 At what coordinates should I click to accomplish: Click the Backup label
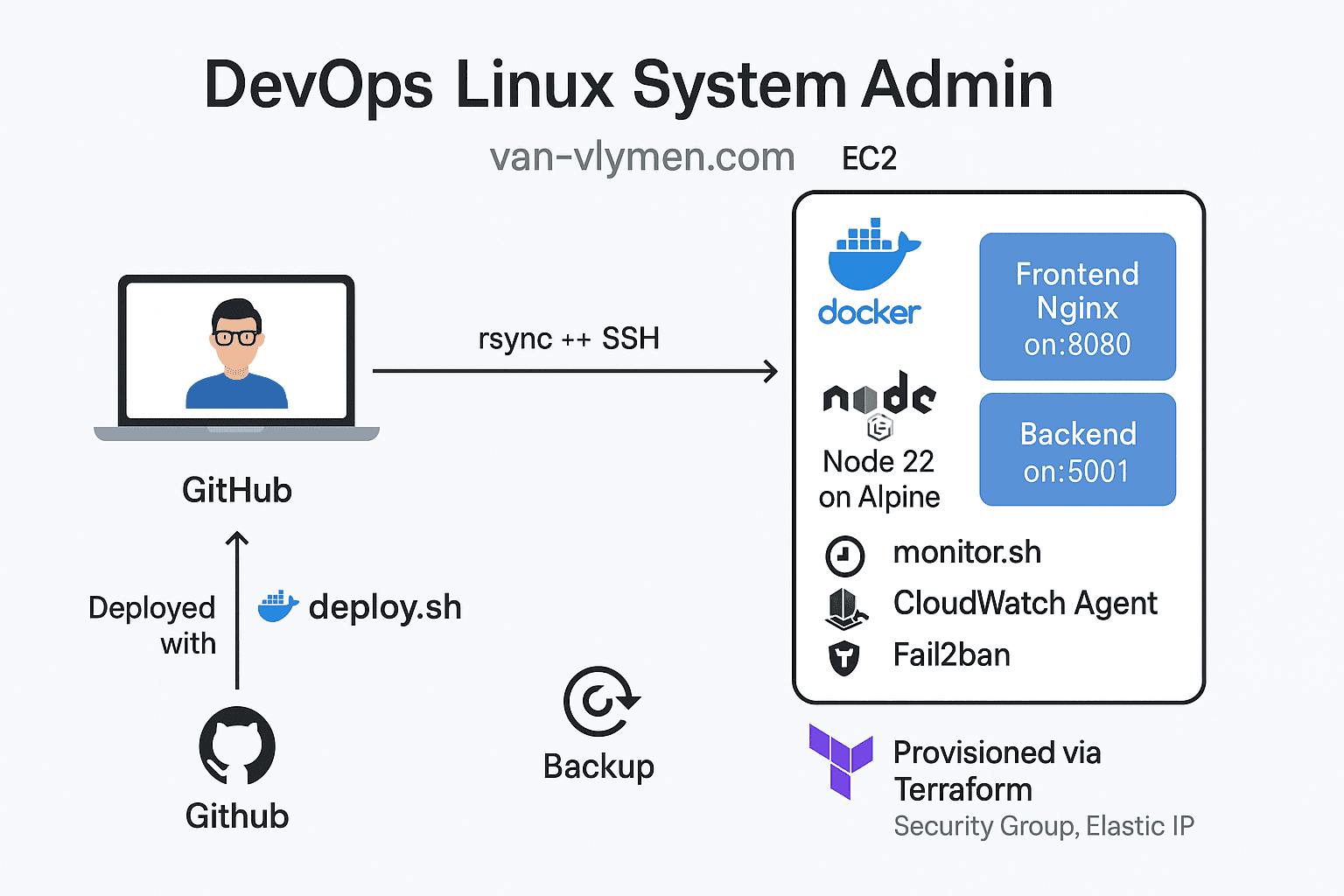(x=598, y=766)
